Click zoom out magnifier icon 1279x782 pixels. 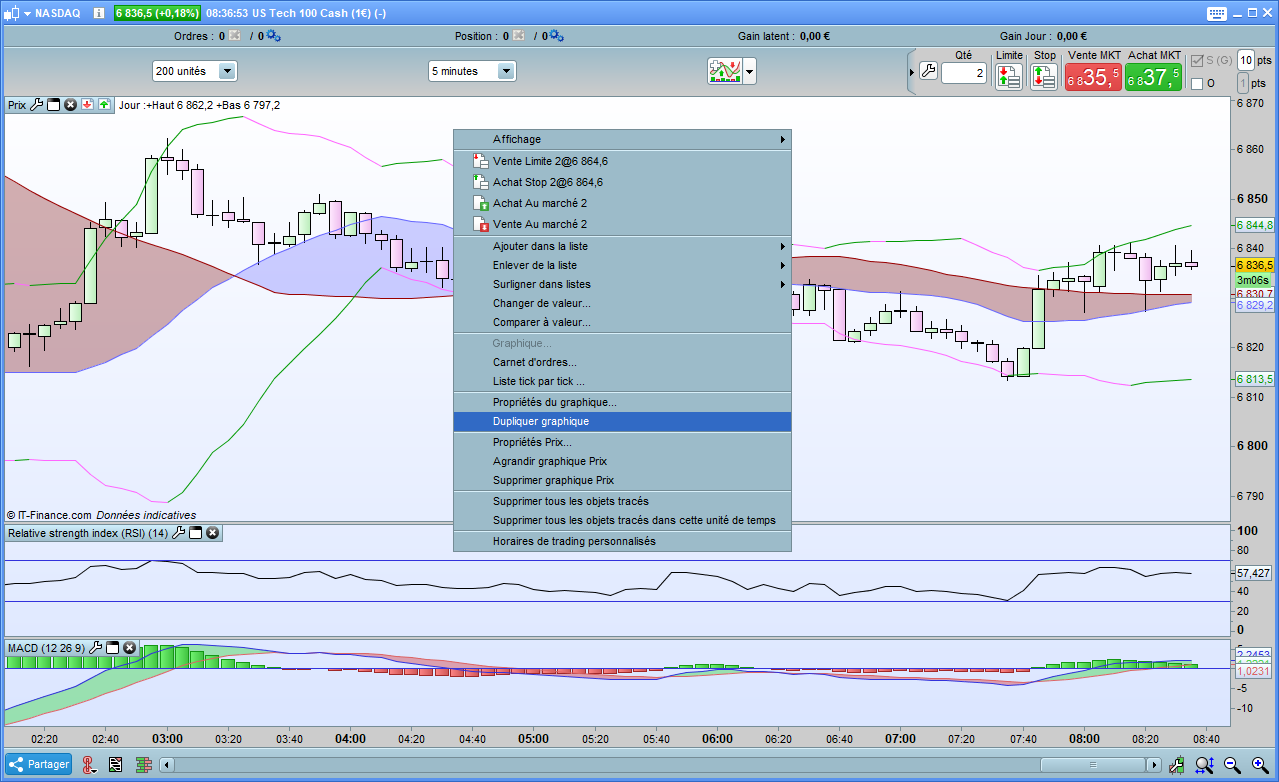pos(1232,765)
